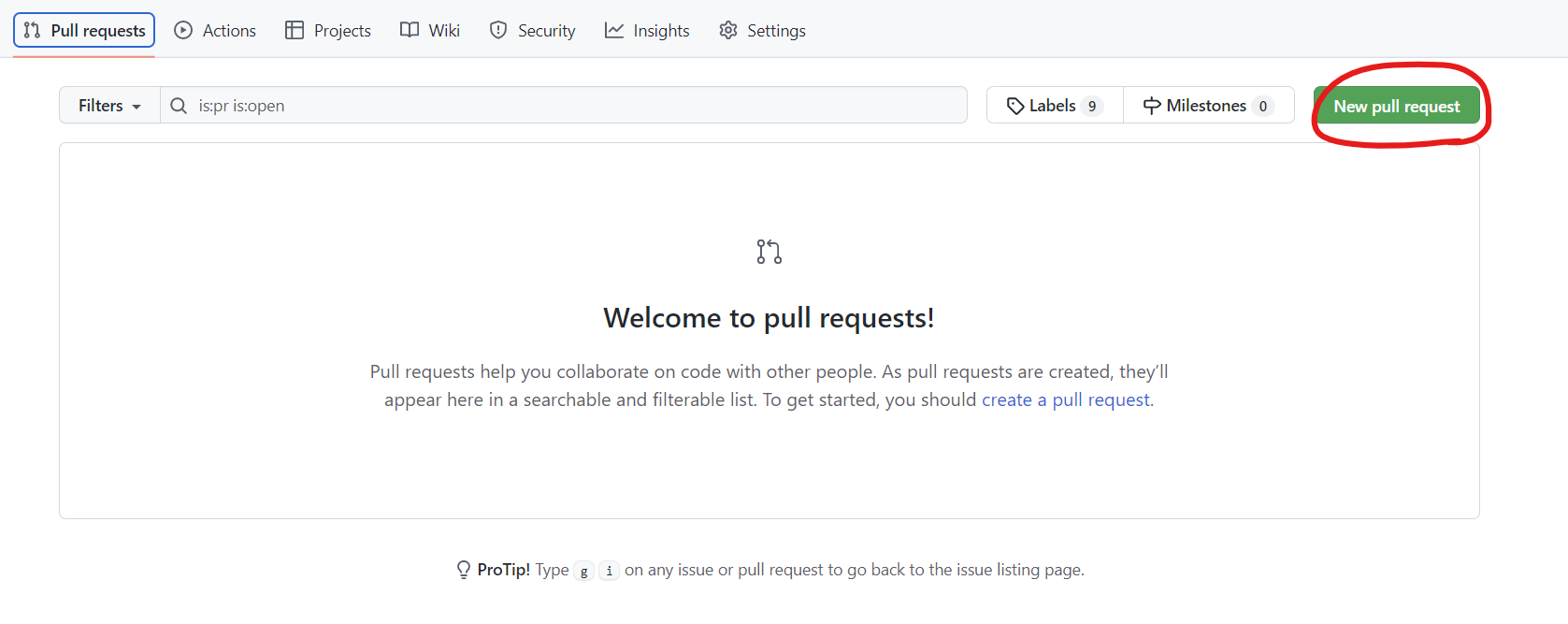Screen dimensions: 1568x624
Task: Click the search box with is:pr is:open
Action: point(564,105)
